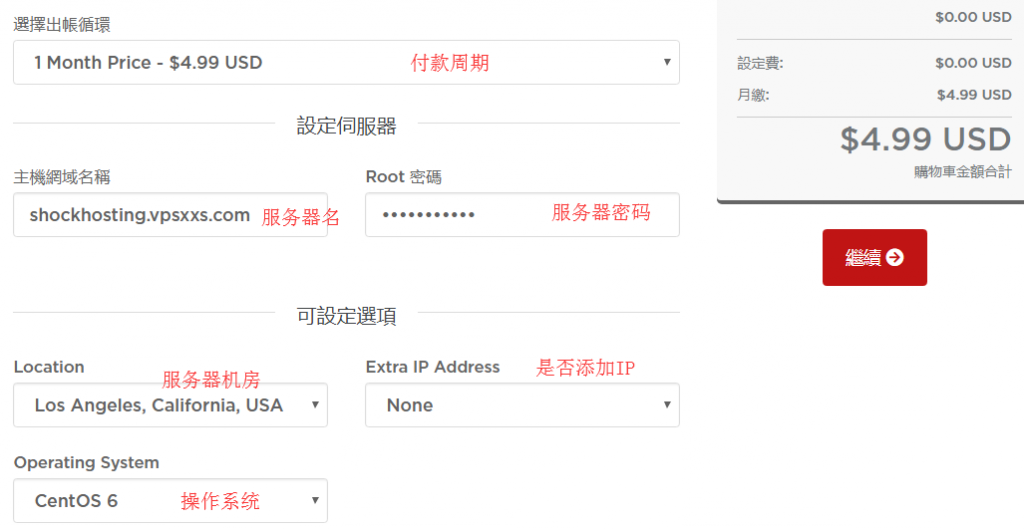Click the arrow of the billing cycle selector

(667, 62)
